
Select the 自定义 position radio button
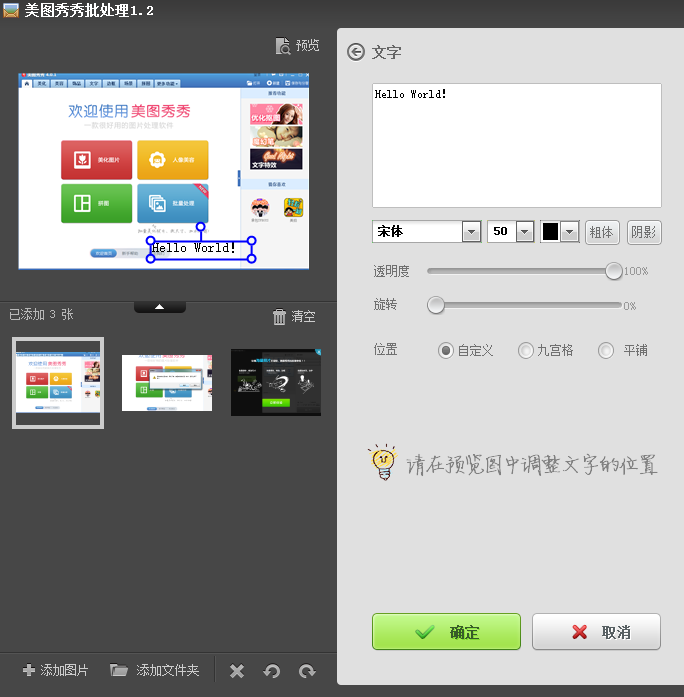[x=445, y=350]
